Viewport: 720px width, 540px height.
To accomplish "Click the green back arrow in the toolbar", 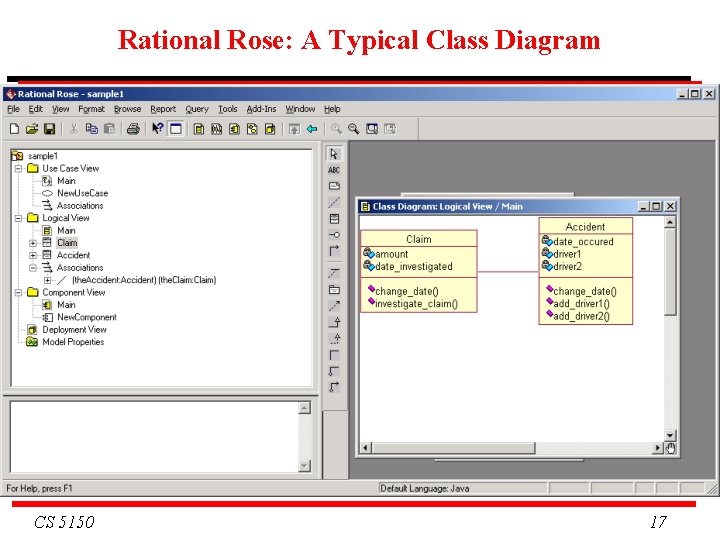I will [x=312, y=129].
